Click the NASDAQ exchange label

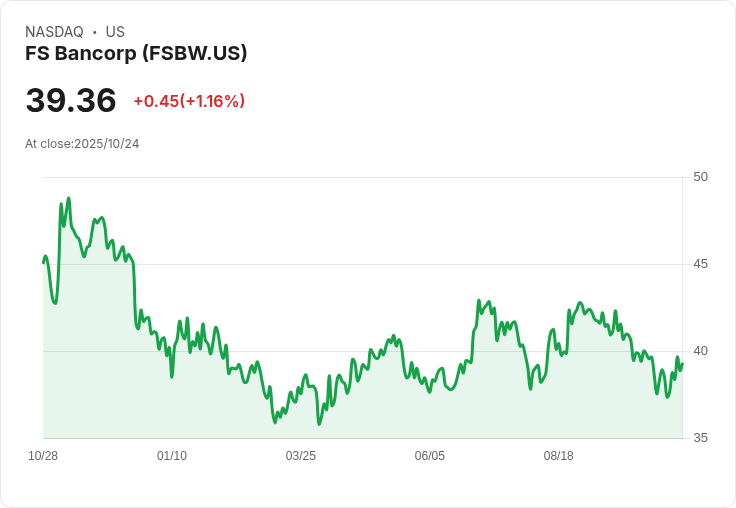click(x=54, y=32)
